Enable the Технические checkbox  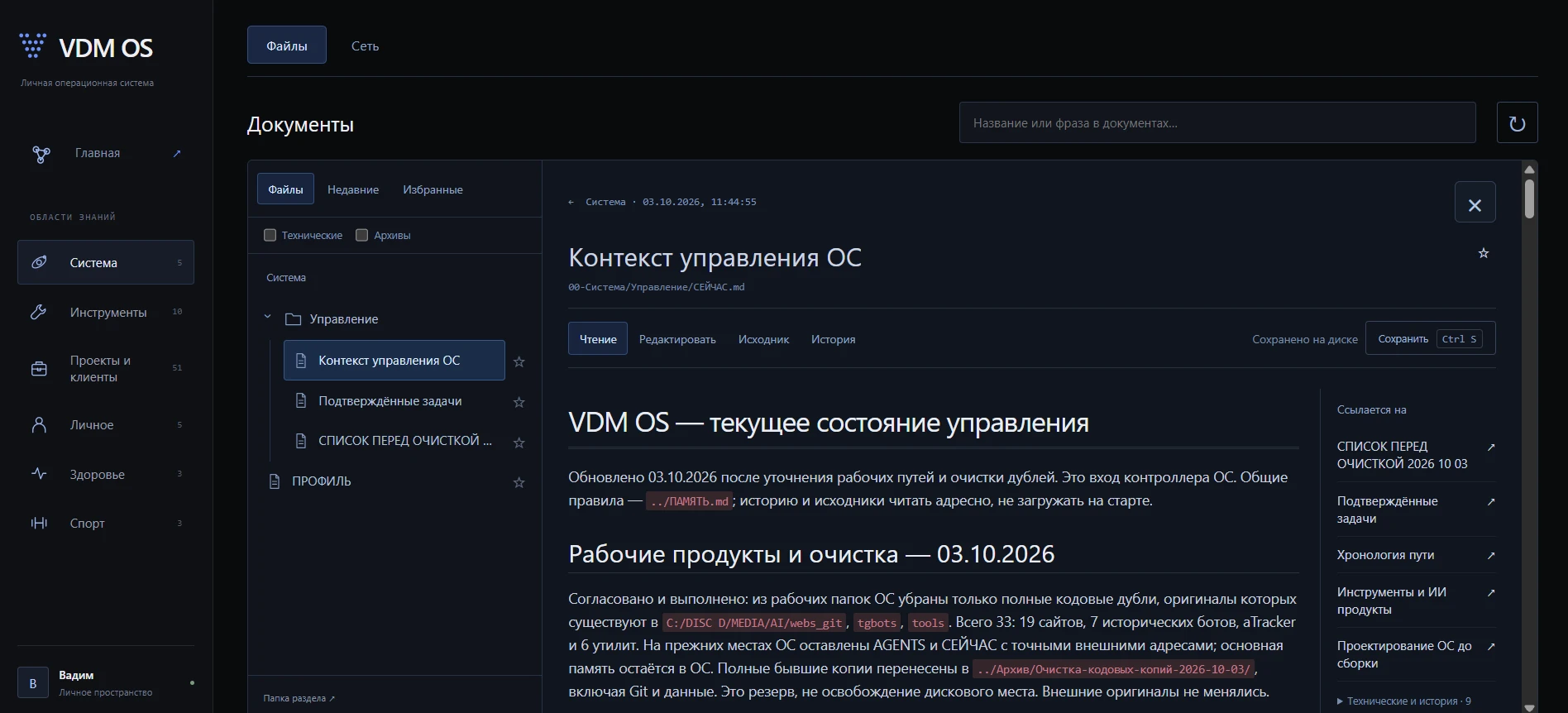click(x=270, y=235)
